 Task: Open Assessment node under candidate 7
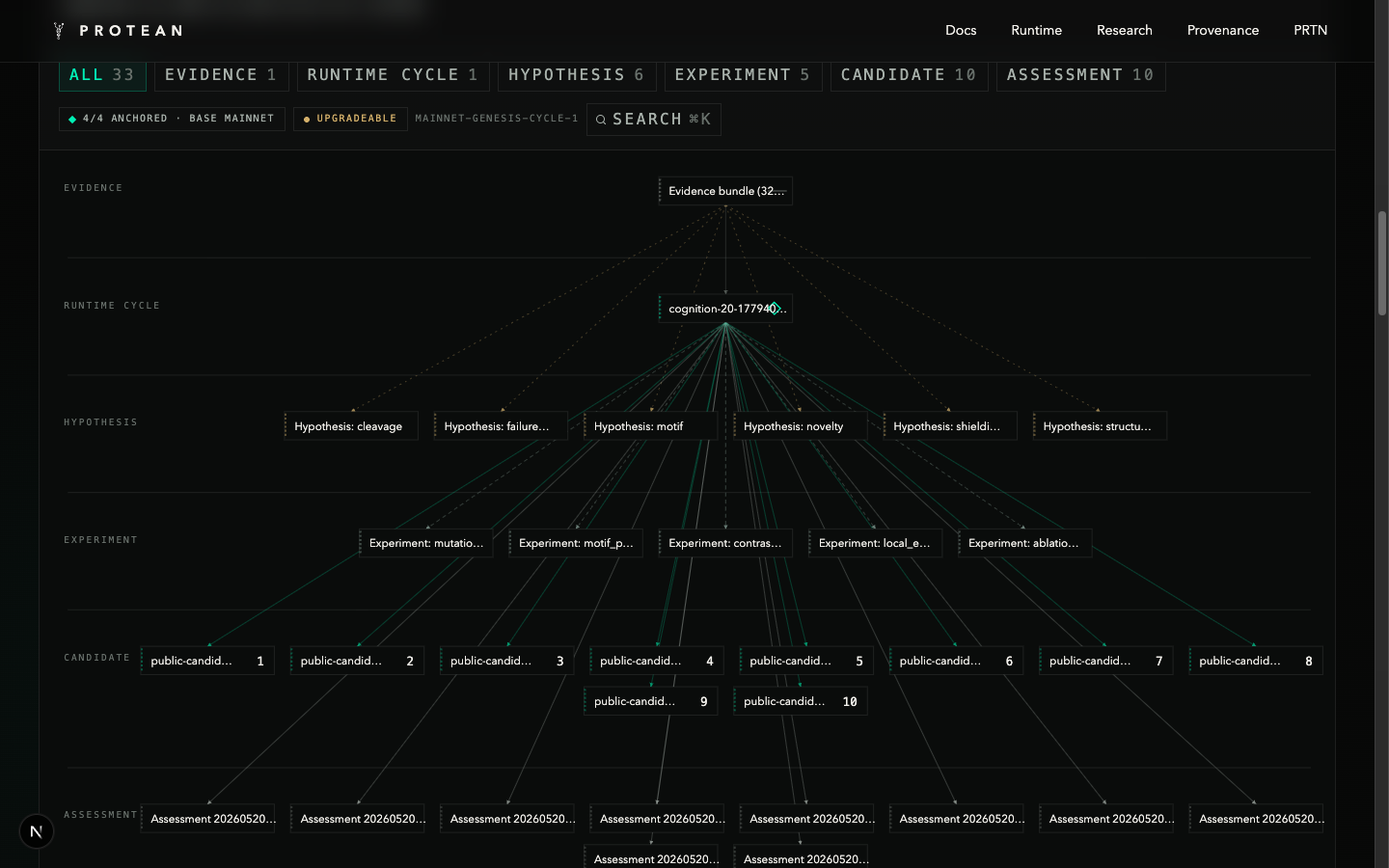(x=1106, y=819)
